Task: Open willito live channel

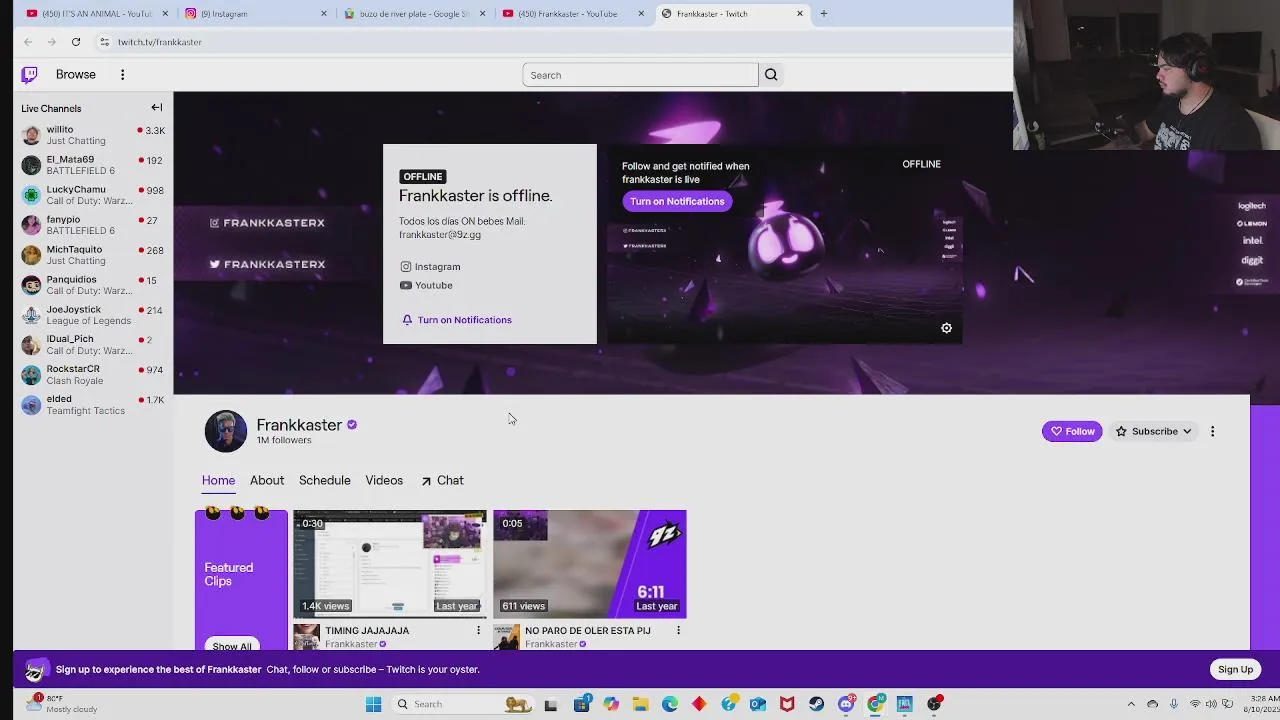Action: (93, 135)
